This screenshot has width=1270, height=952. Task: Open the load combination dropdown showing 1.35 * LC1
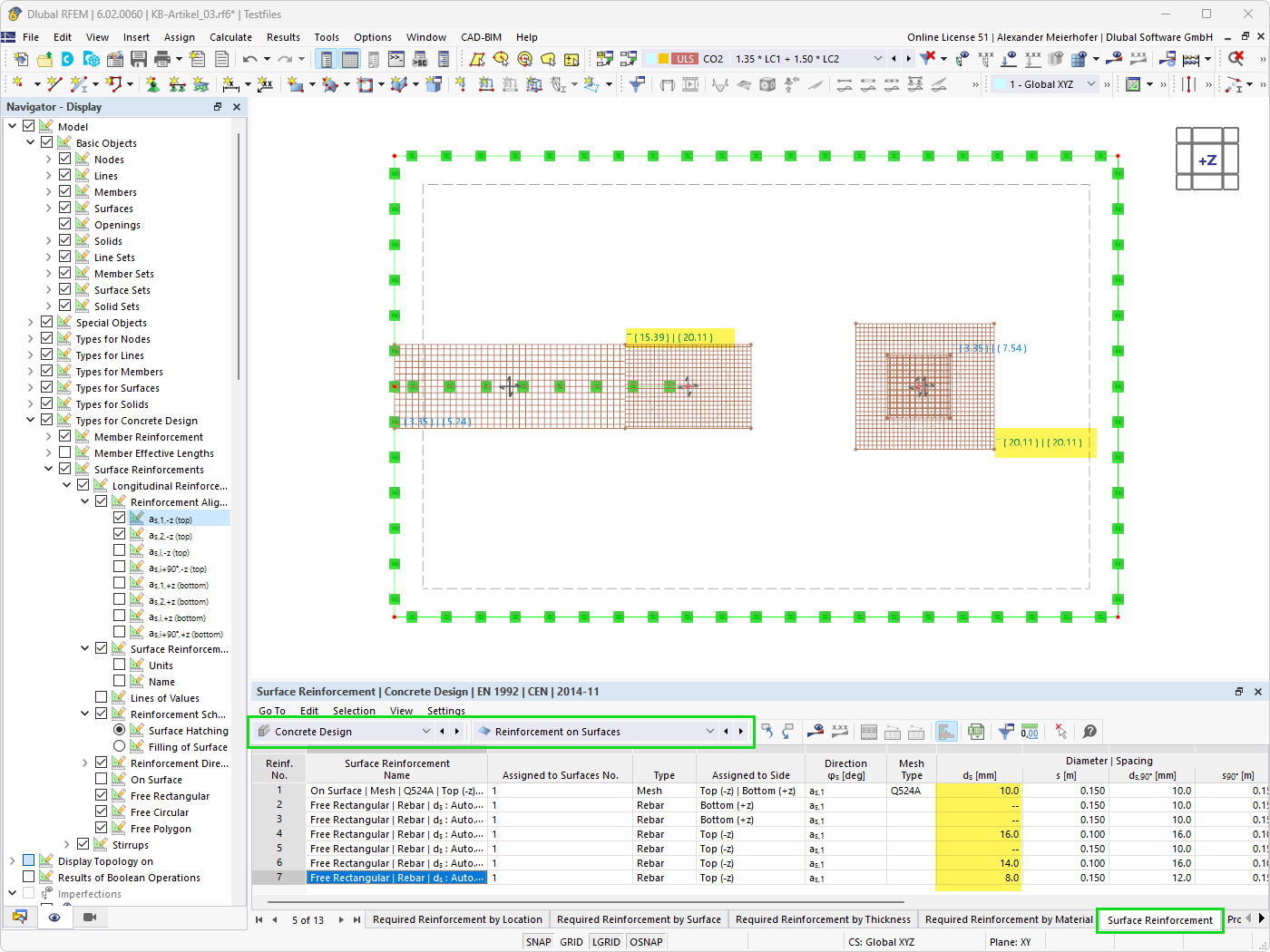point(877,58)
